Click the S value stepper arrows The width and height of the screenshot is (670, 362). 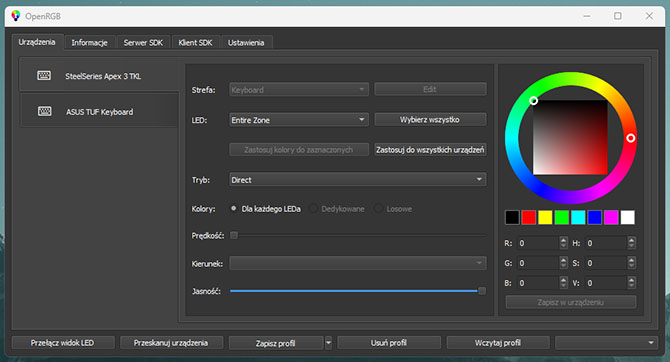pos(632,263)
